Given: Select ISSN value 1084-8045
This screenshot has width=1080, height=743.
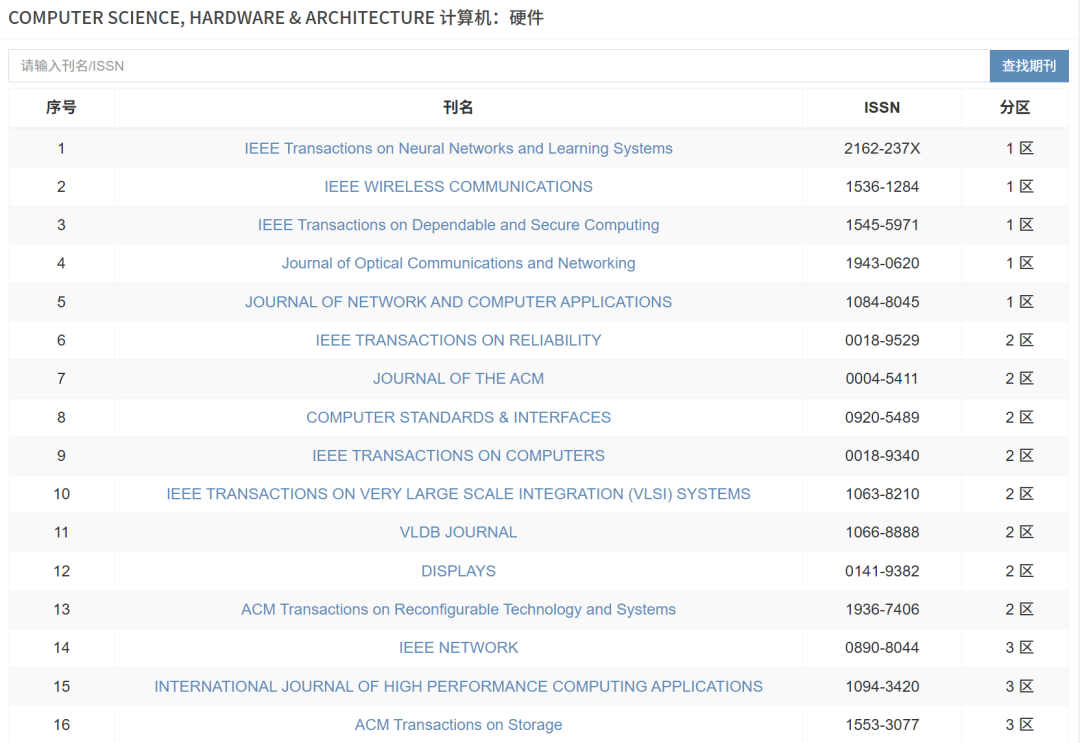Looking at the screenshot, I should tap(882, 302).
